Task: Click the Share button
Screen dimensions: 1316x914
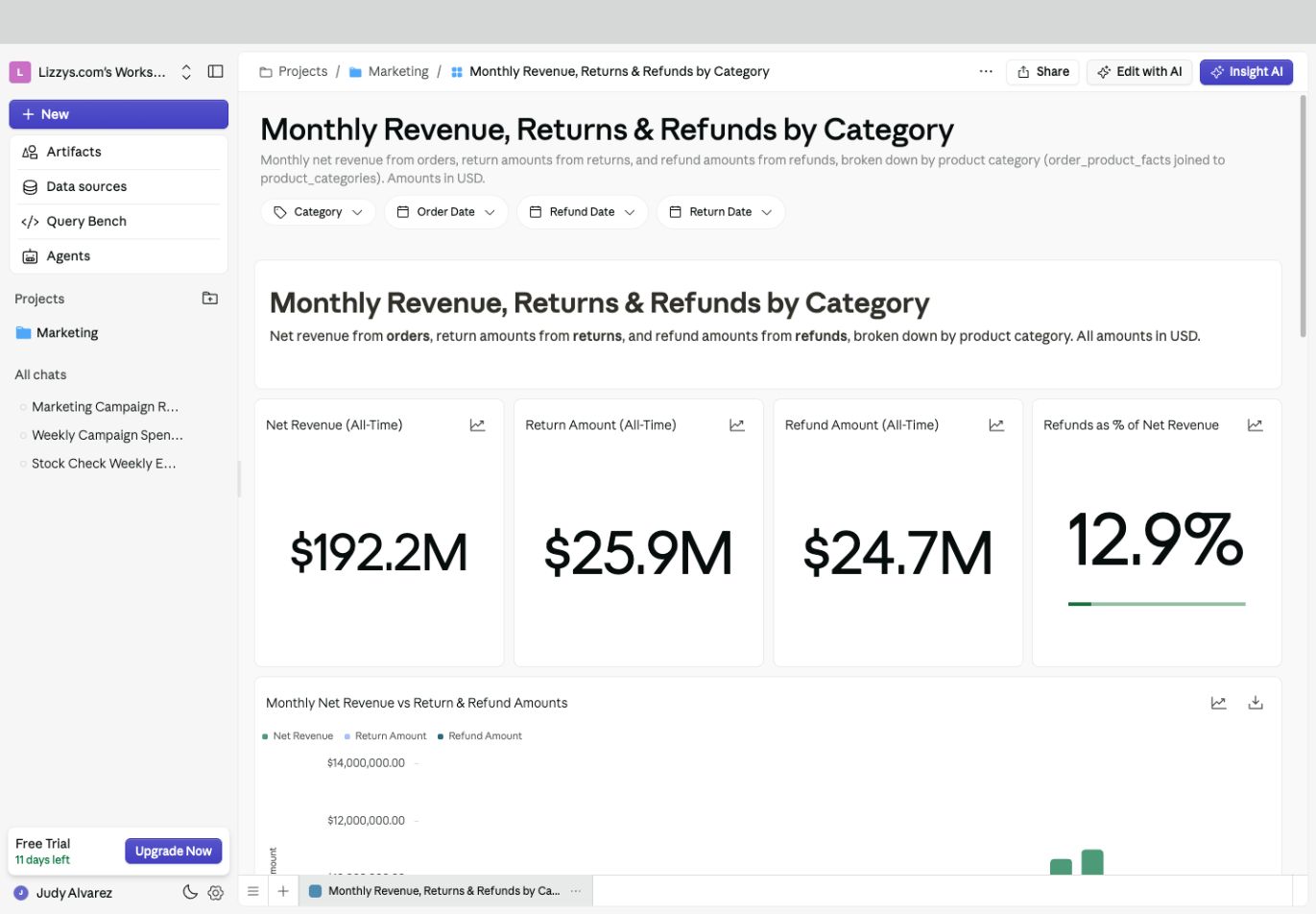Action: (x=1042, y=72)
